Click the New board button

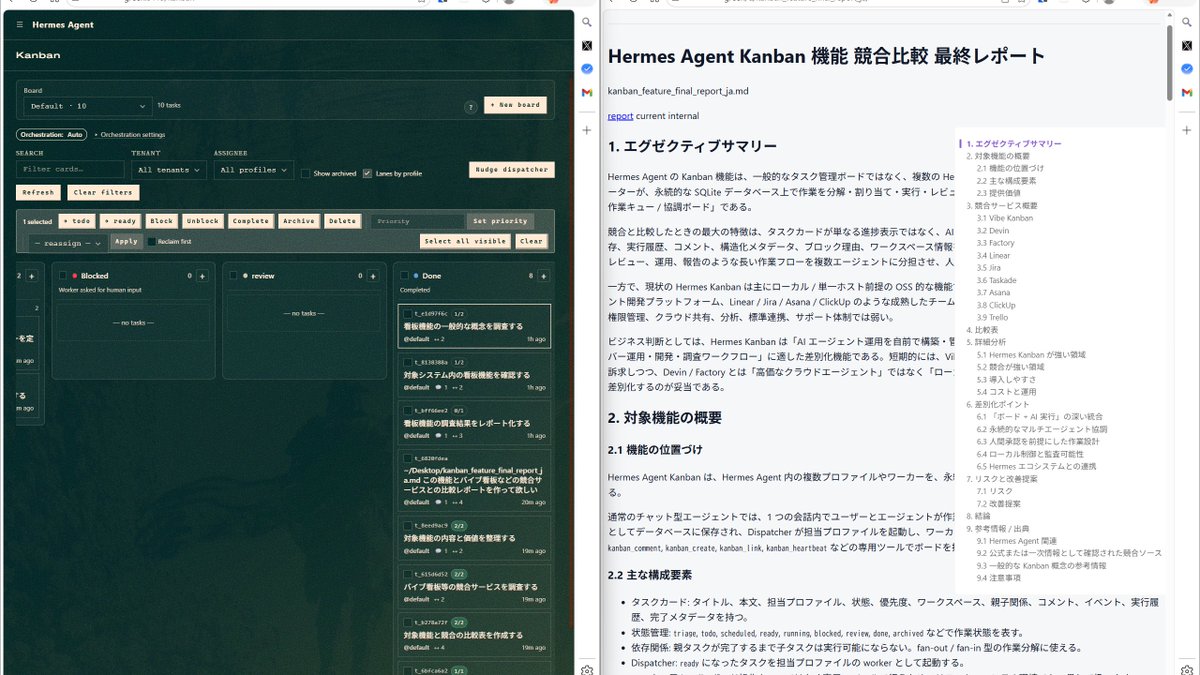[x=515, y=105]
